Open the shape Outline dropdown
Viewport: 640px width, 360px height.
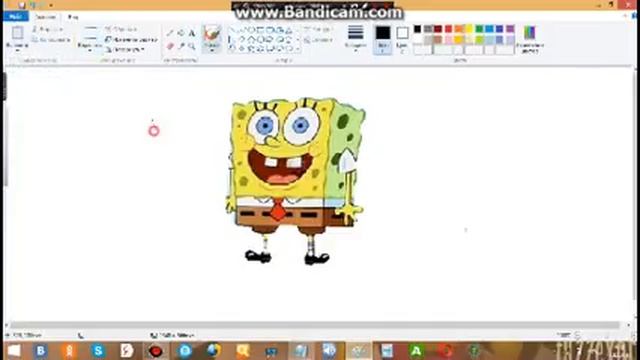(x=318, y=29)
